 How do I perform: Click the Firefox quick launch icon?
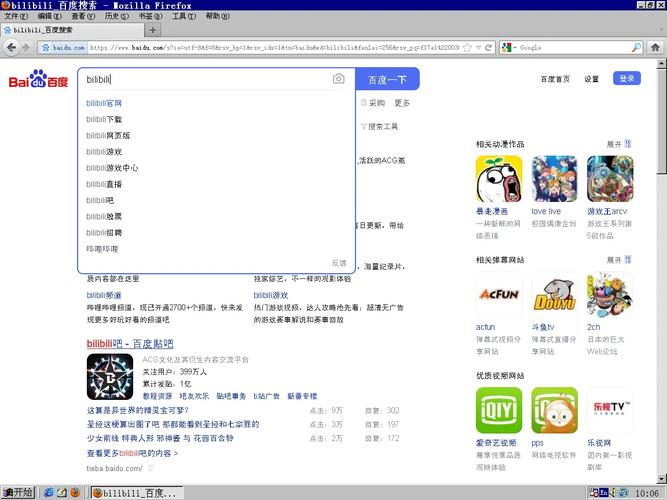click(75, 493)
